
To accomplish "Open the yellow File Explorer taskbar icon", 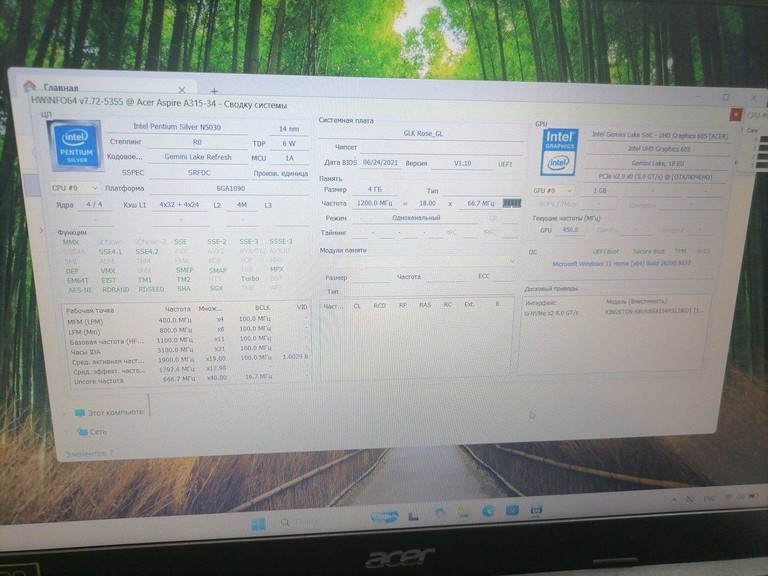I will pyautogui.click(x=463, y=513).
